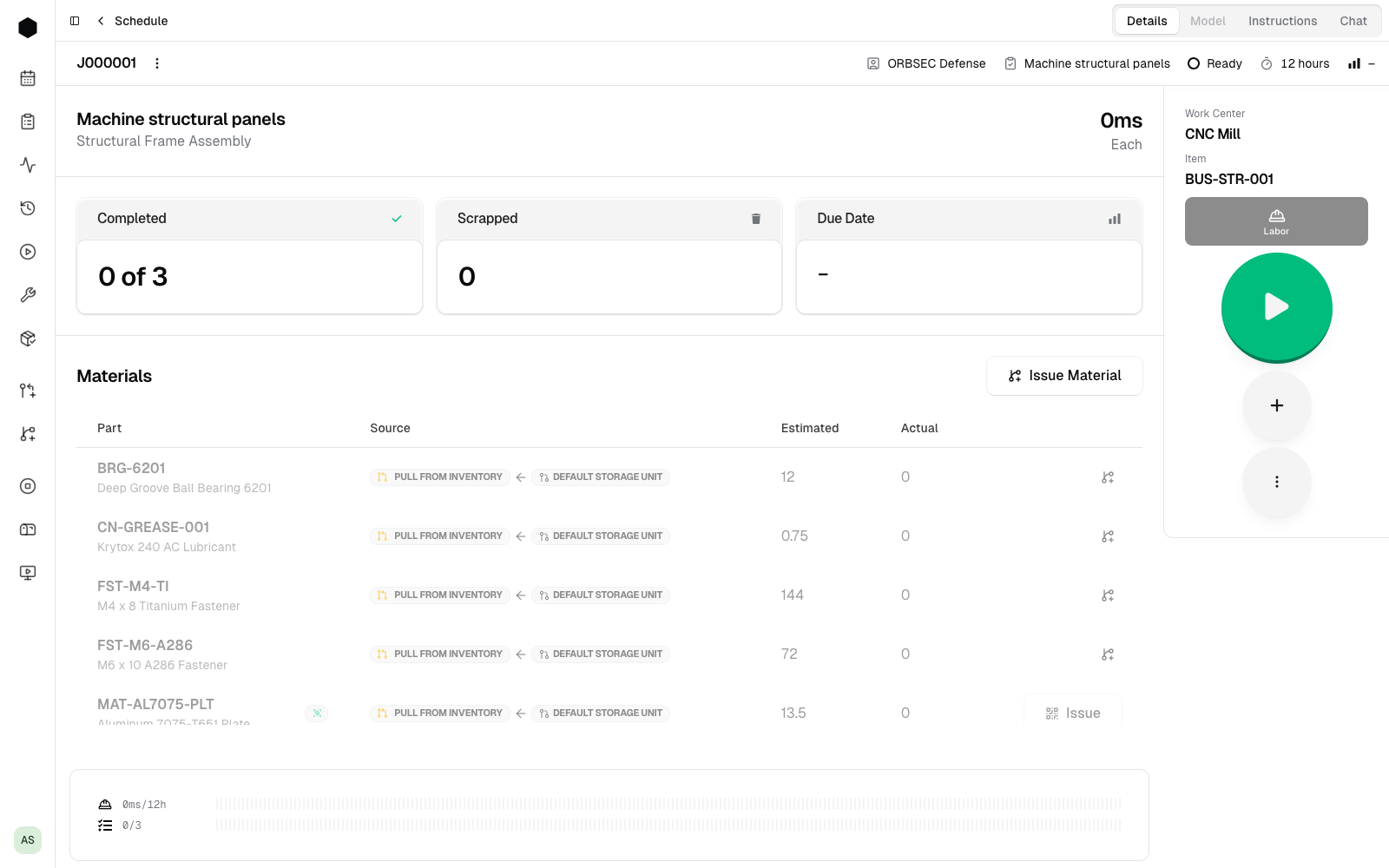Switch to the Chat tab
The width and height of the screenshot is (1389, 868).
[x=1353, y=21]
